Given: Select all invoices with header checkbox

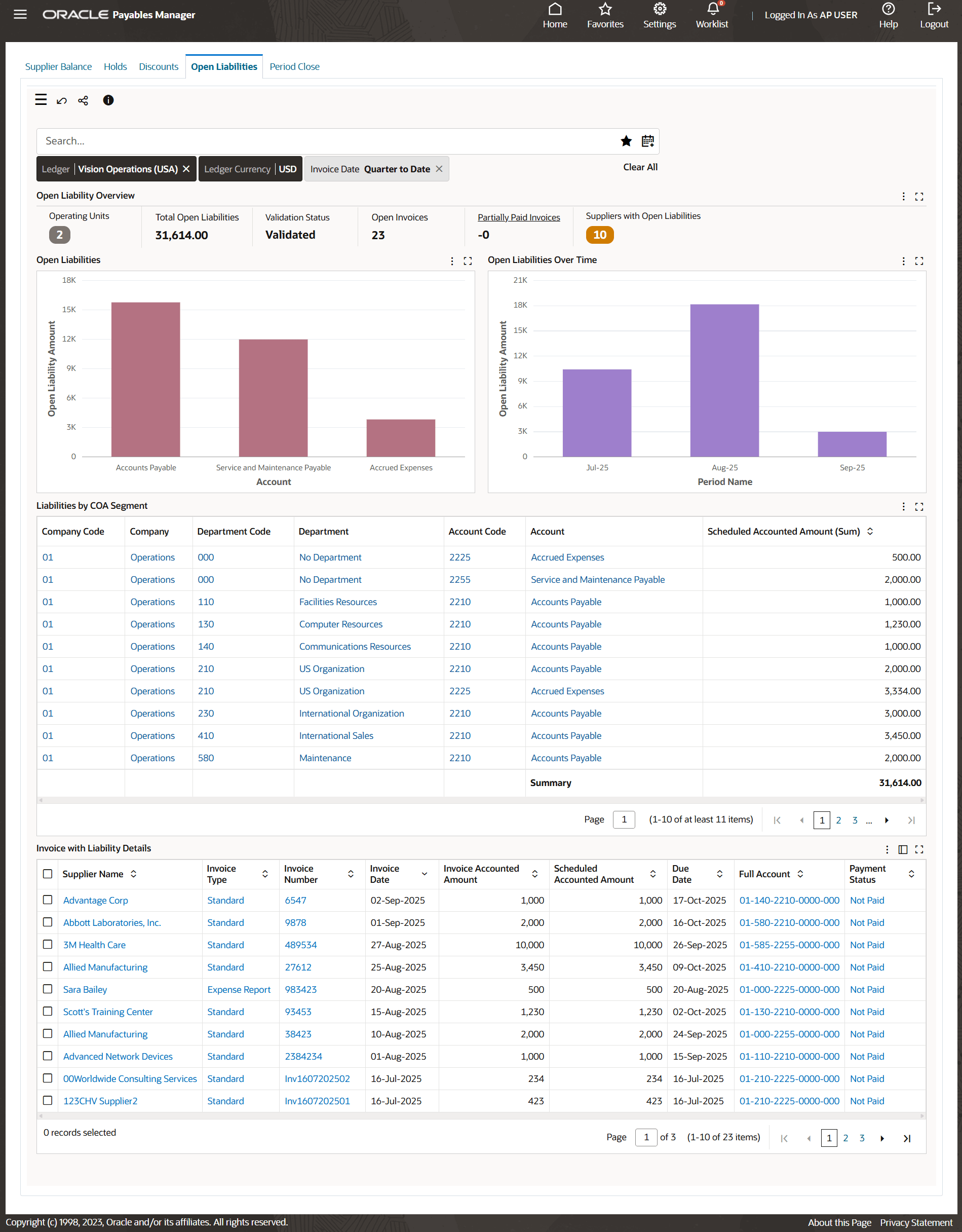Looking at the screenshot, I should click(48, 873).
